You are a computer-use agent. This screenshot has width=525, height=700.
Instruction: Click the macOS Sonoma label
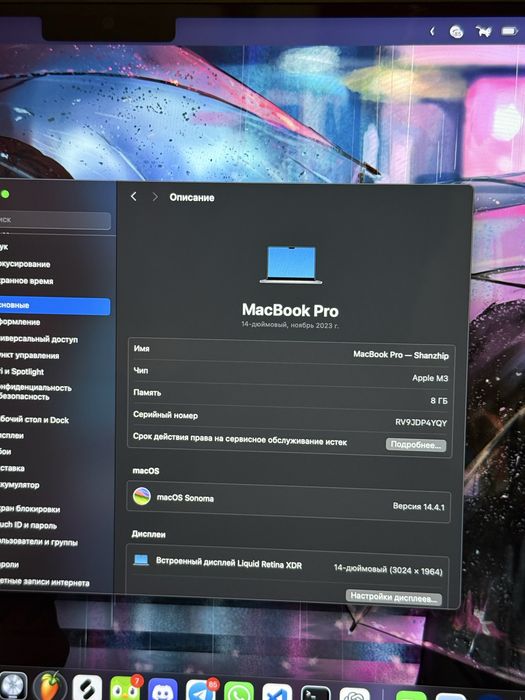pyautogui.click(x=185, y=497)
